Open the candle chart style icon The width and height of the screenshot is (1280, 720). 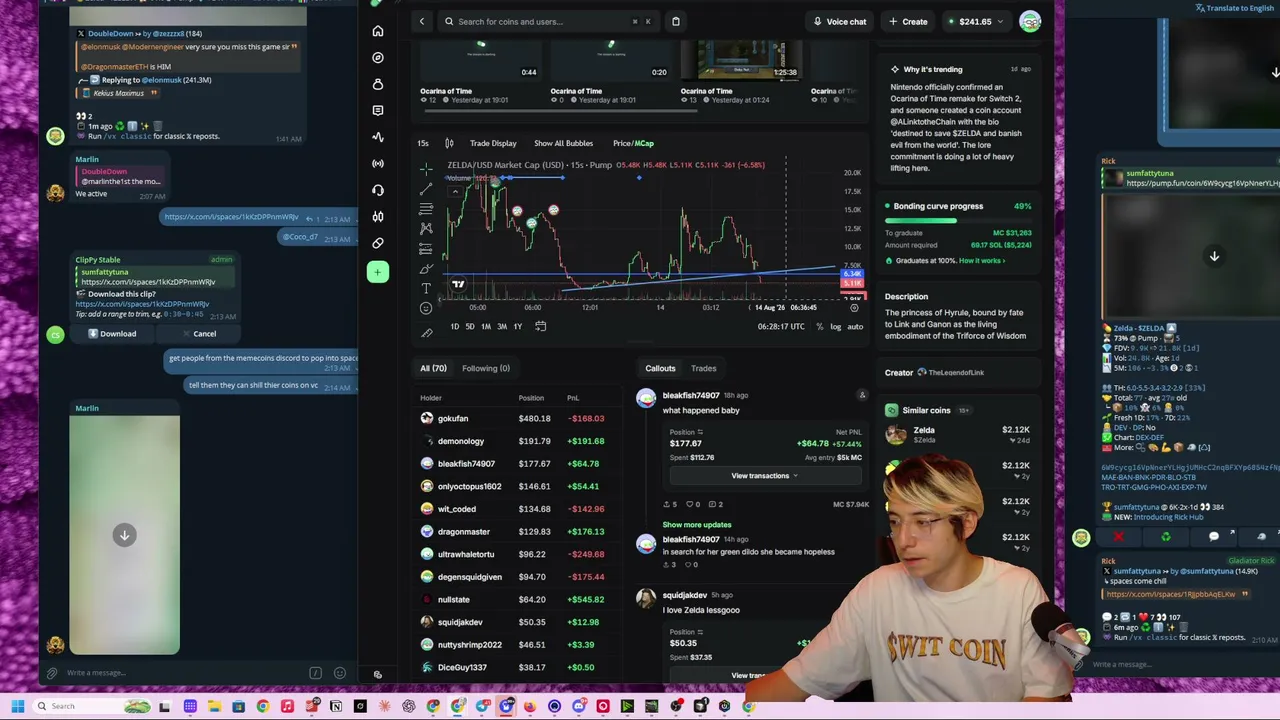pyautogui.click(x=449, y=143)
